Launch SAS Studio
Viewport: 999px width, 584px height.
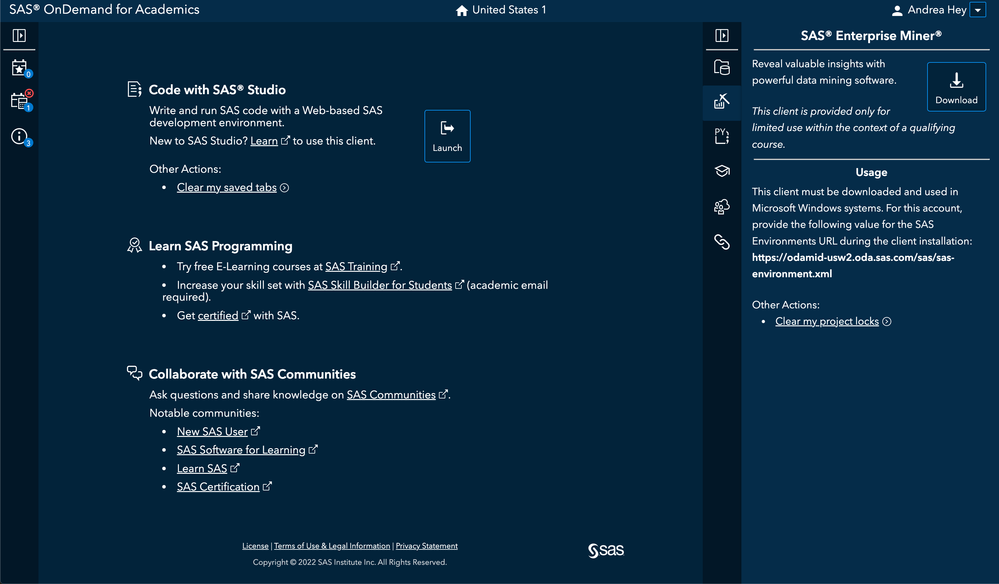tap(447, 136)
